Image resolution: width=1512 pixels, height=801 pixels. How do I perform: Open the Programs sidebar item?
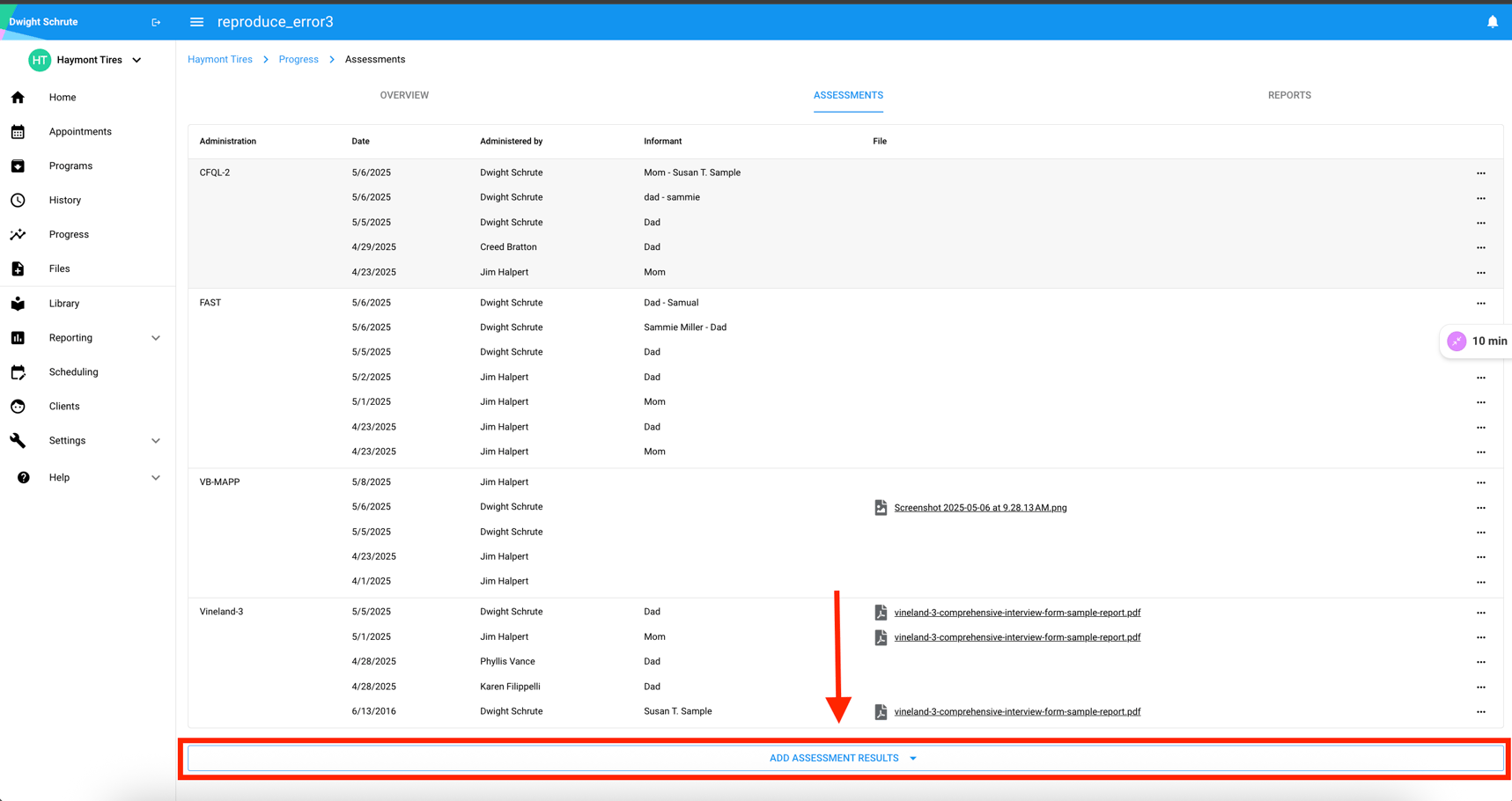click(70, 166)
